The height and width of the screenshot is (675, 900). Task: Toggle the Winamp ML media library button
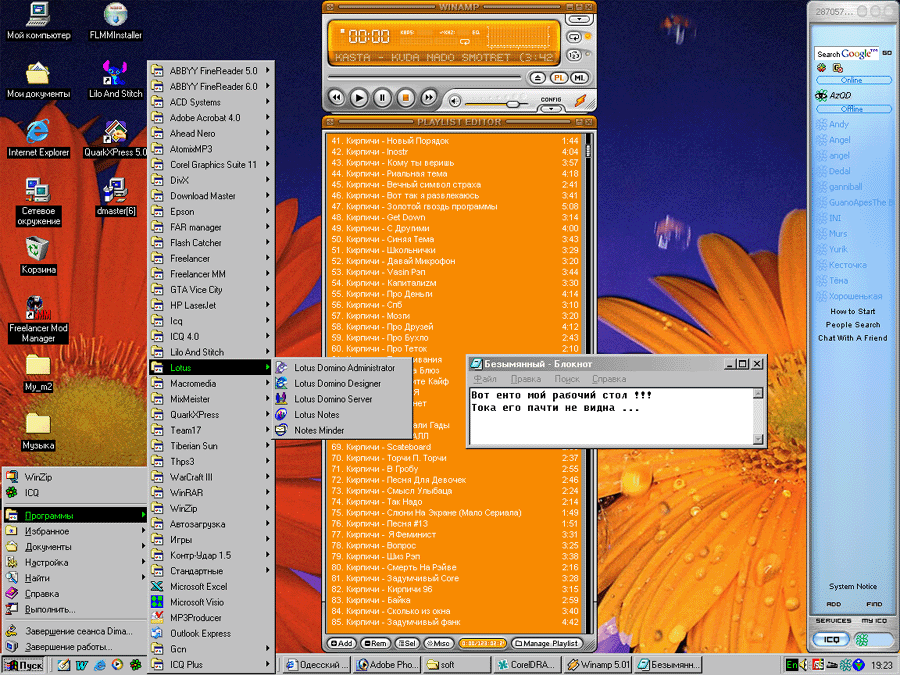point(579,77)
